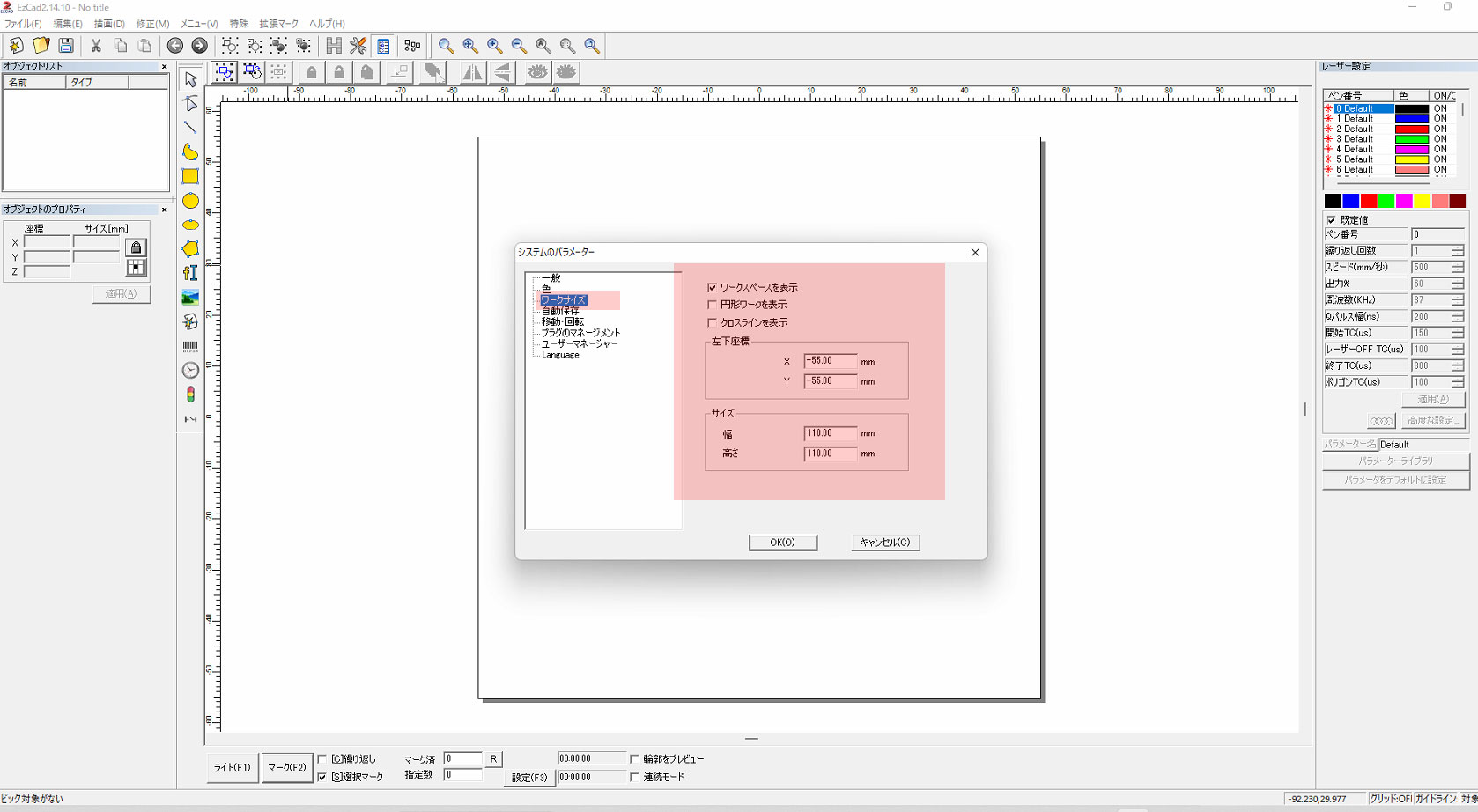Click キャンセル(C) button in dialog
This screenshot has width=1478, height=812.
pos(885,543)
